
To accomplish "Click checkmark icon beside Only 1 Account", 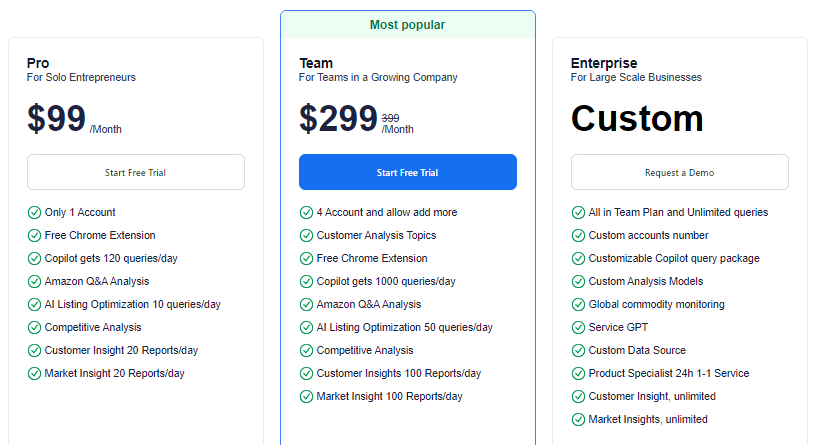I will [x=34, y=212].
